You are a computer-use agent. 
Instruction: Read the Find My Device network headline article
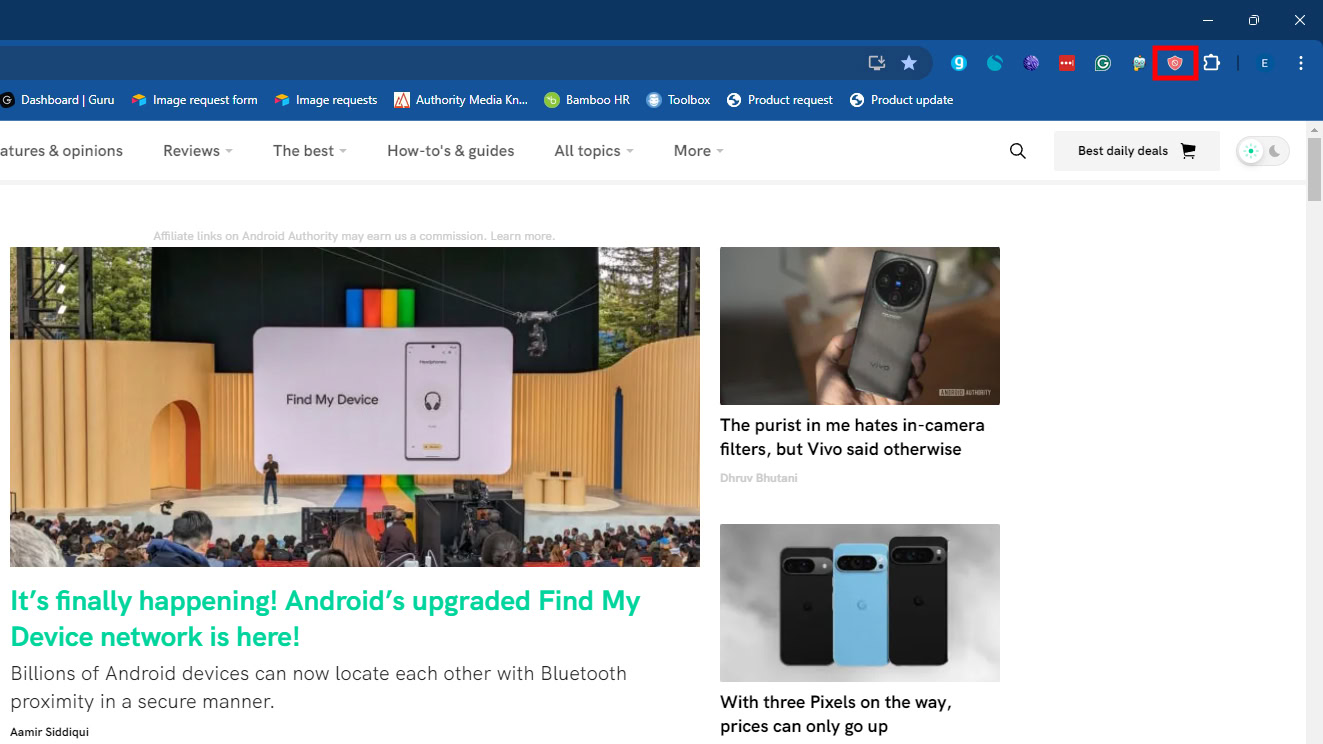(325, 619)
